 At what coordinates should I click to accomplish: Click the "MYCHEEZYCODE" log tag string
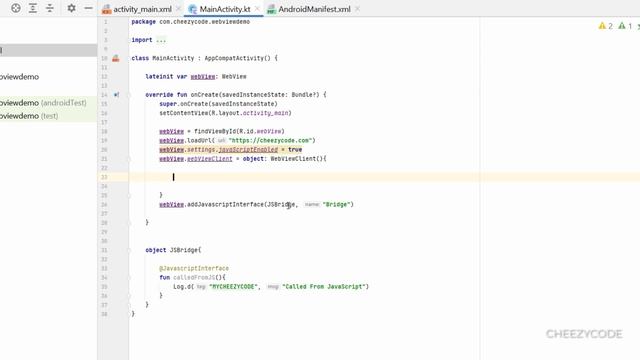[x=233, y=287]
